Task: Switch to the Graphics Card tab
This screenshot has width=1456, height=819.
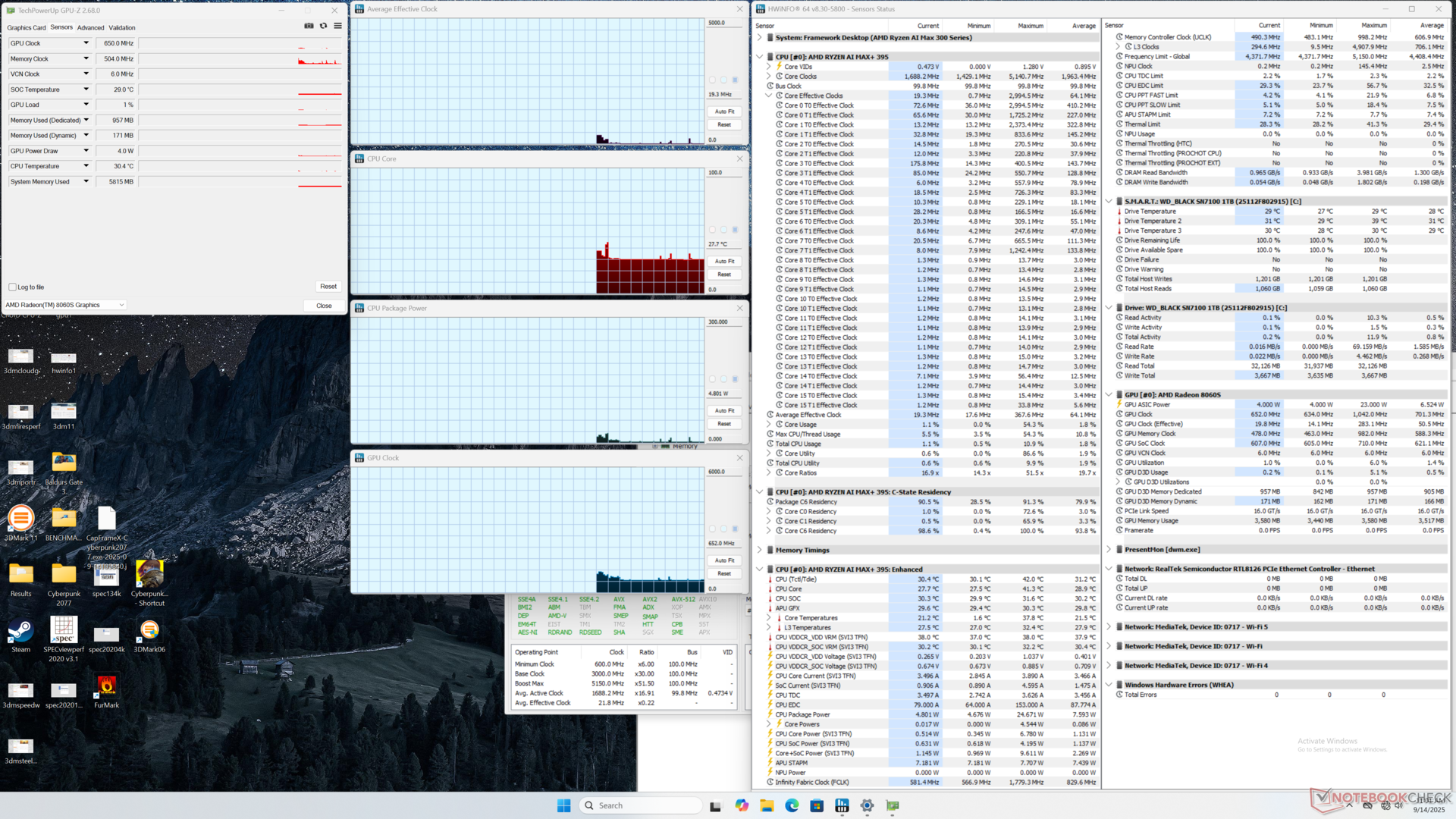Action: pyautogui.click(x=27, y=28)
